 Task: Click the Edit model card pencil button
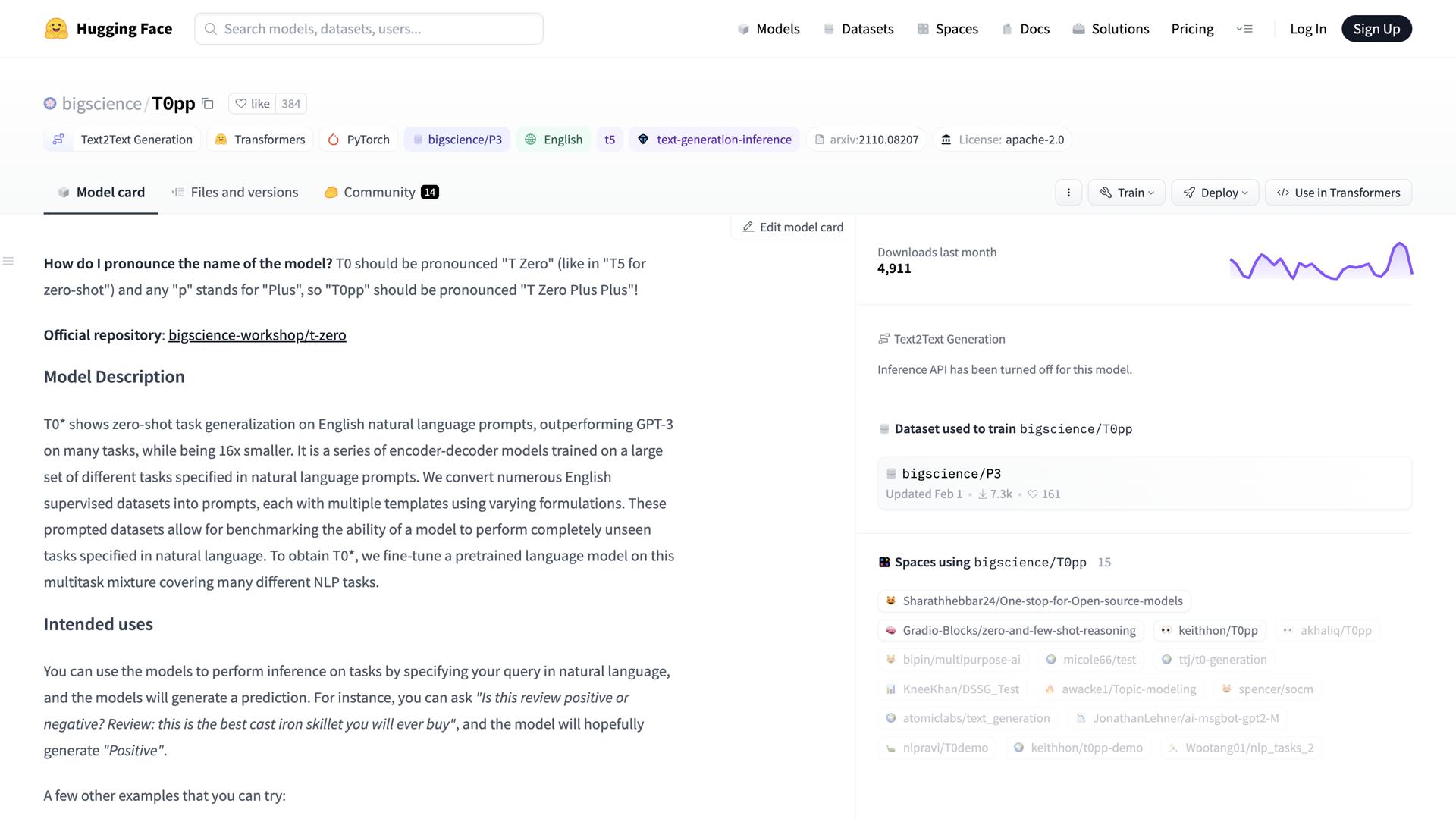pyautogui.click(x=792, y=227)
